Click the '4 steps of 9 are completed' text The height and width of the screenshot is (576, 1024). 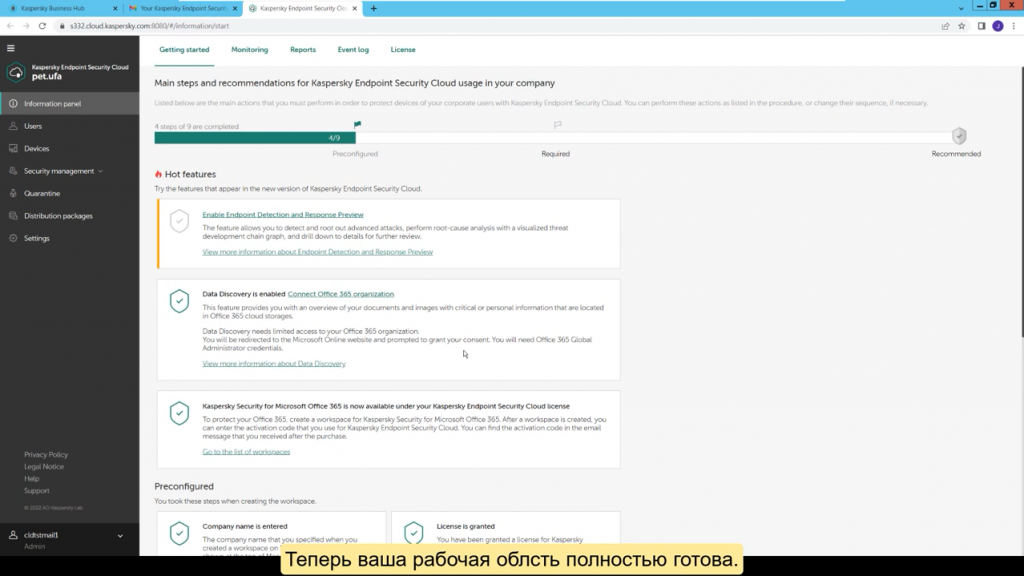(197, 127)
